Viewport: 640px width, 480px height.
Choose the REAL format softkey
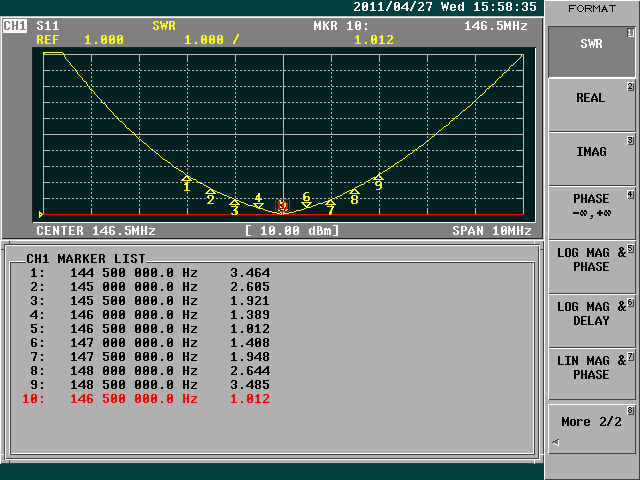[591, 106]
